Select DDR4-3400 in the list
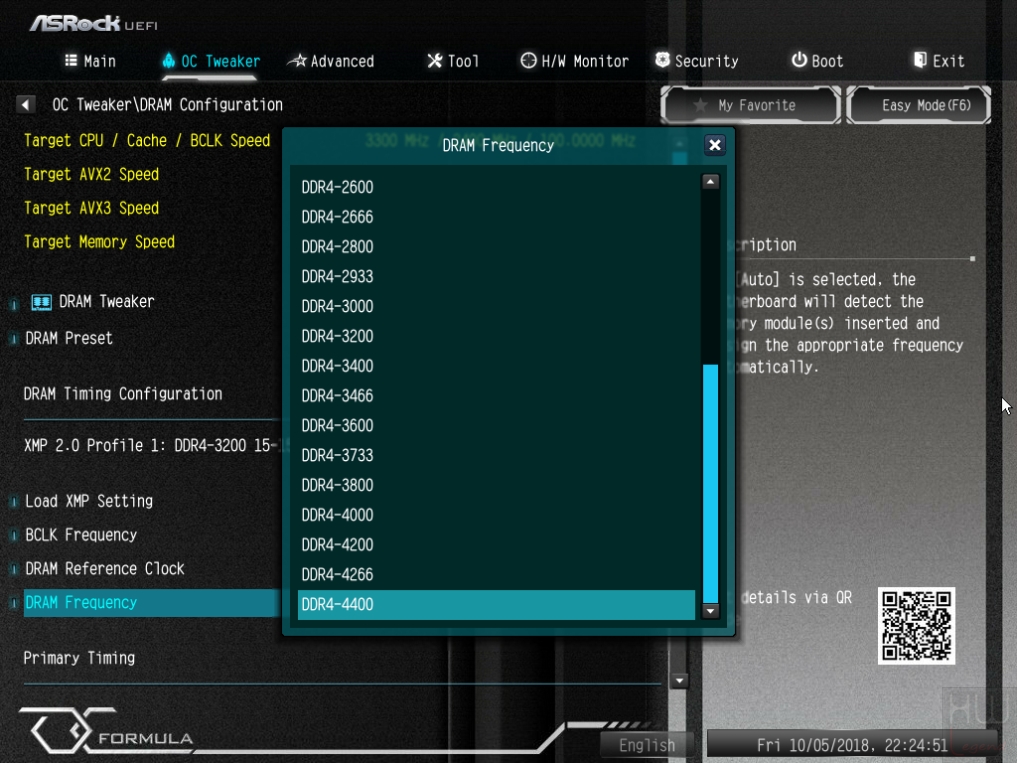The height and width of the screenshot is (763, 1017). pyautogui.click(x=496, y=366)
